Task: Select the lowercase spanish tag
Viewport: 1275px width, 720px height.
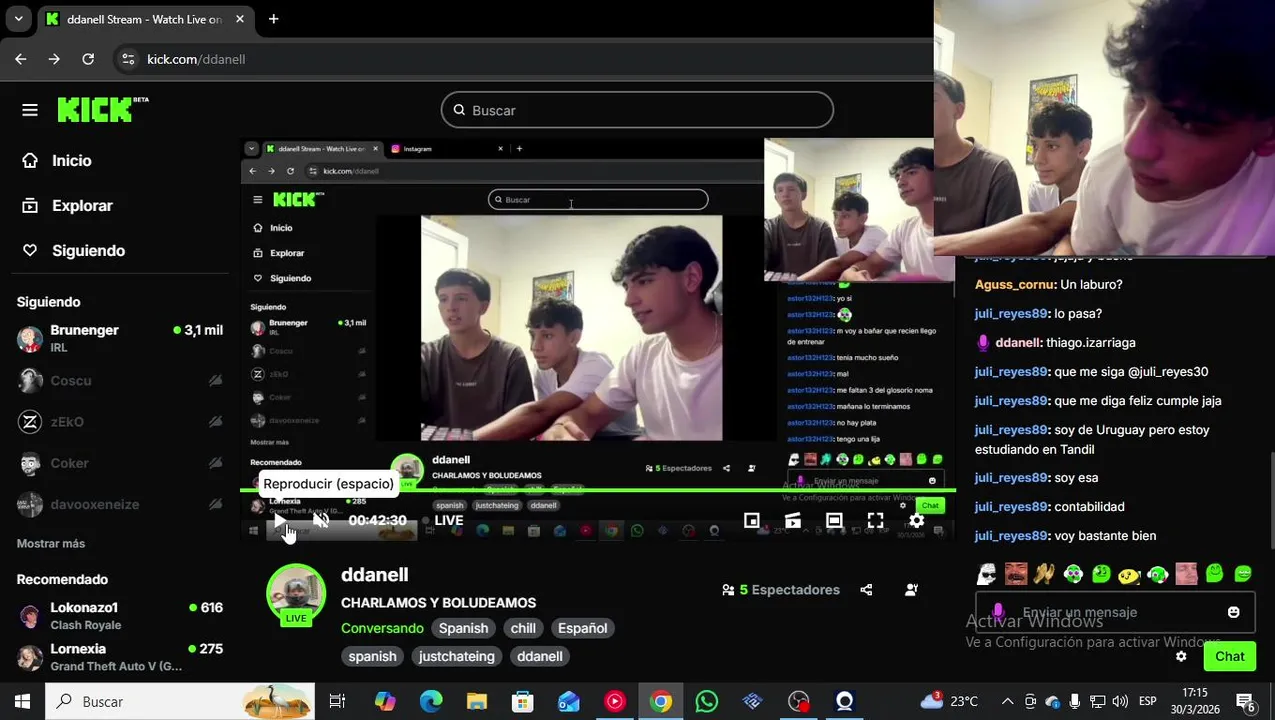Action: pyautogui.click(x=372, y=656)
